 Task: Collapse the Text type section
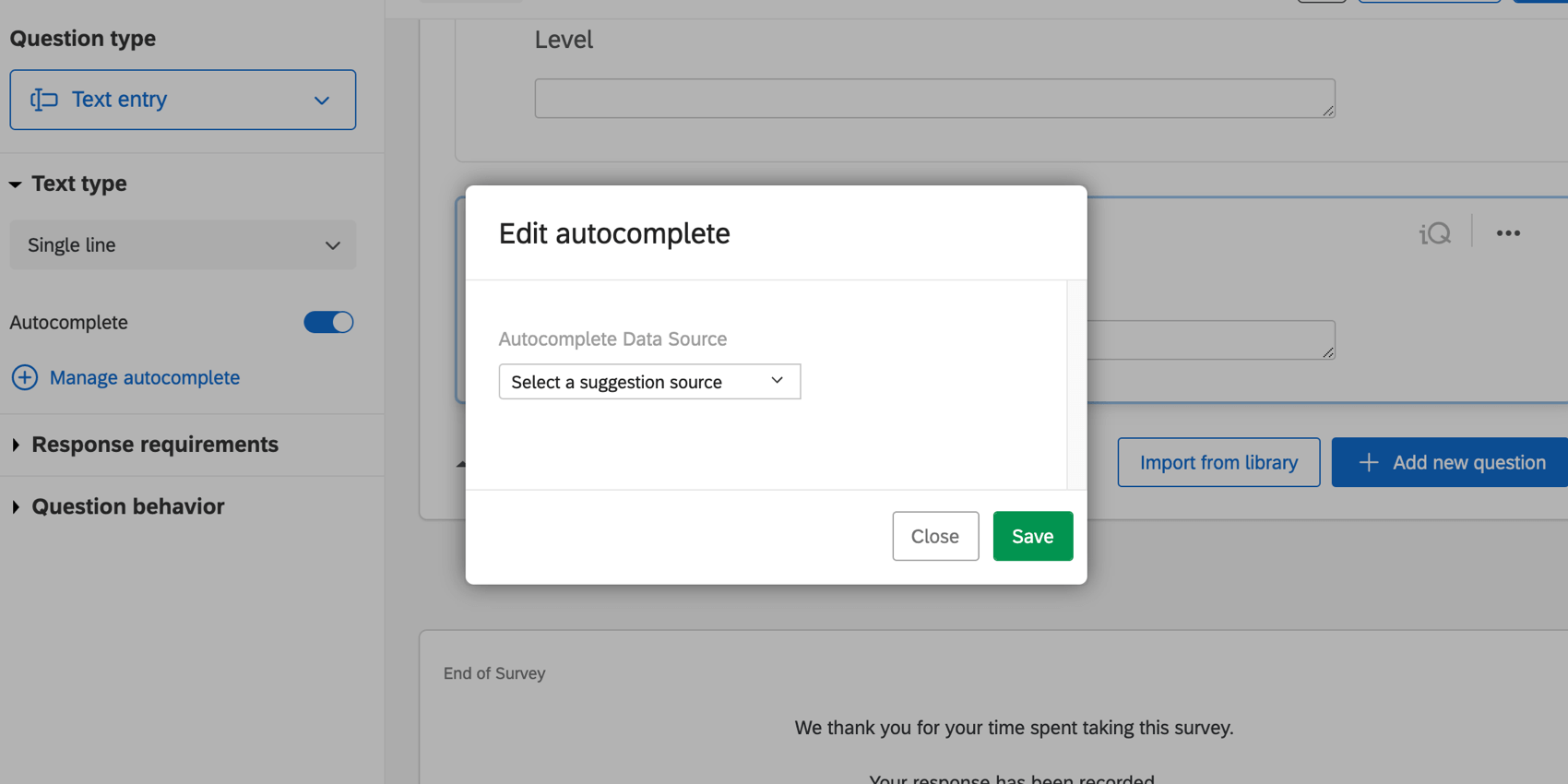15,183
